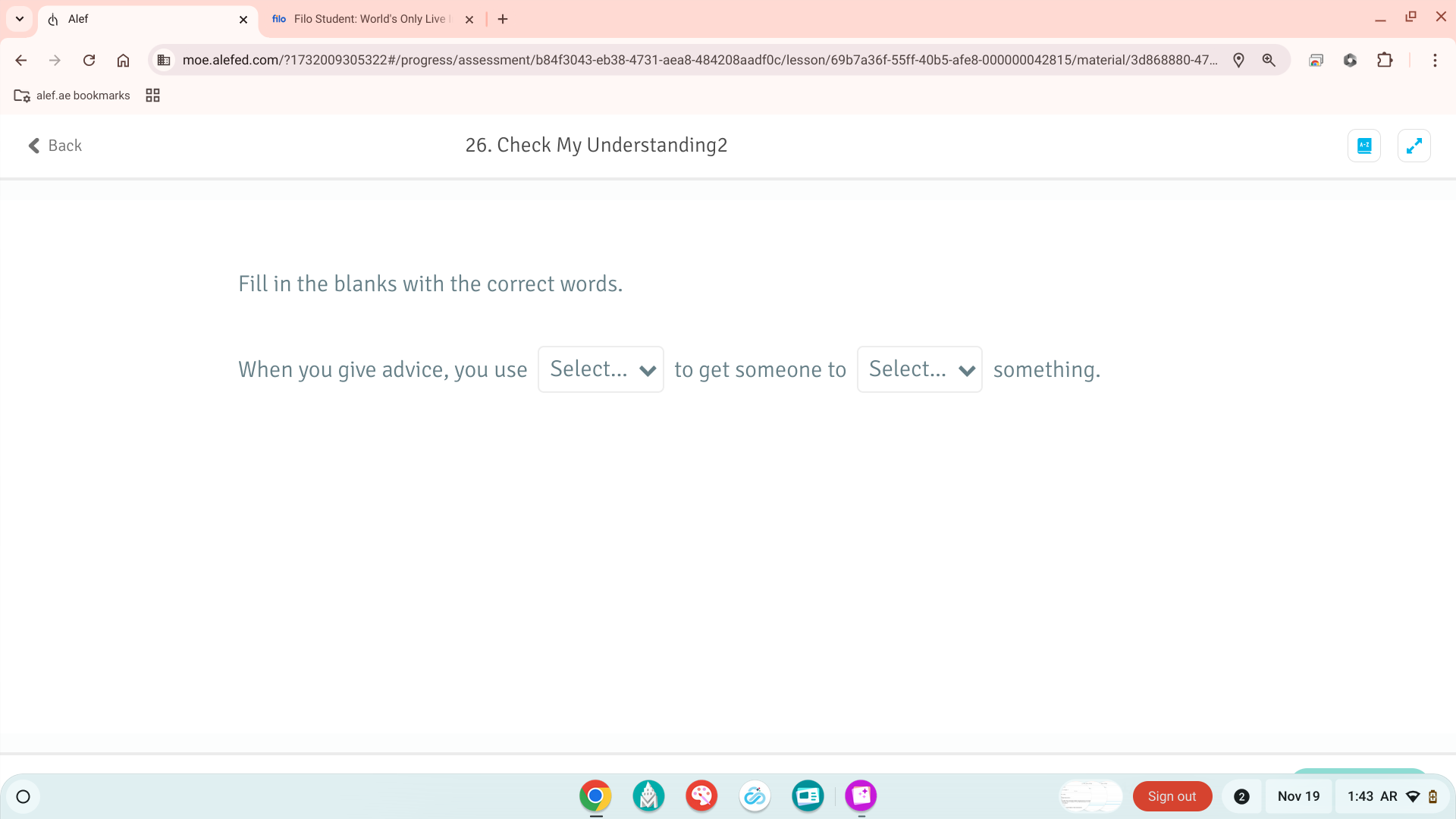Open Chrome from the shelf
The height and width of the screenshot is (819, 1456).
pyautogui.click(x=595, y=795)
